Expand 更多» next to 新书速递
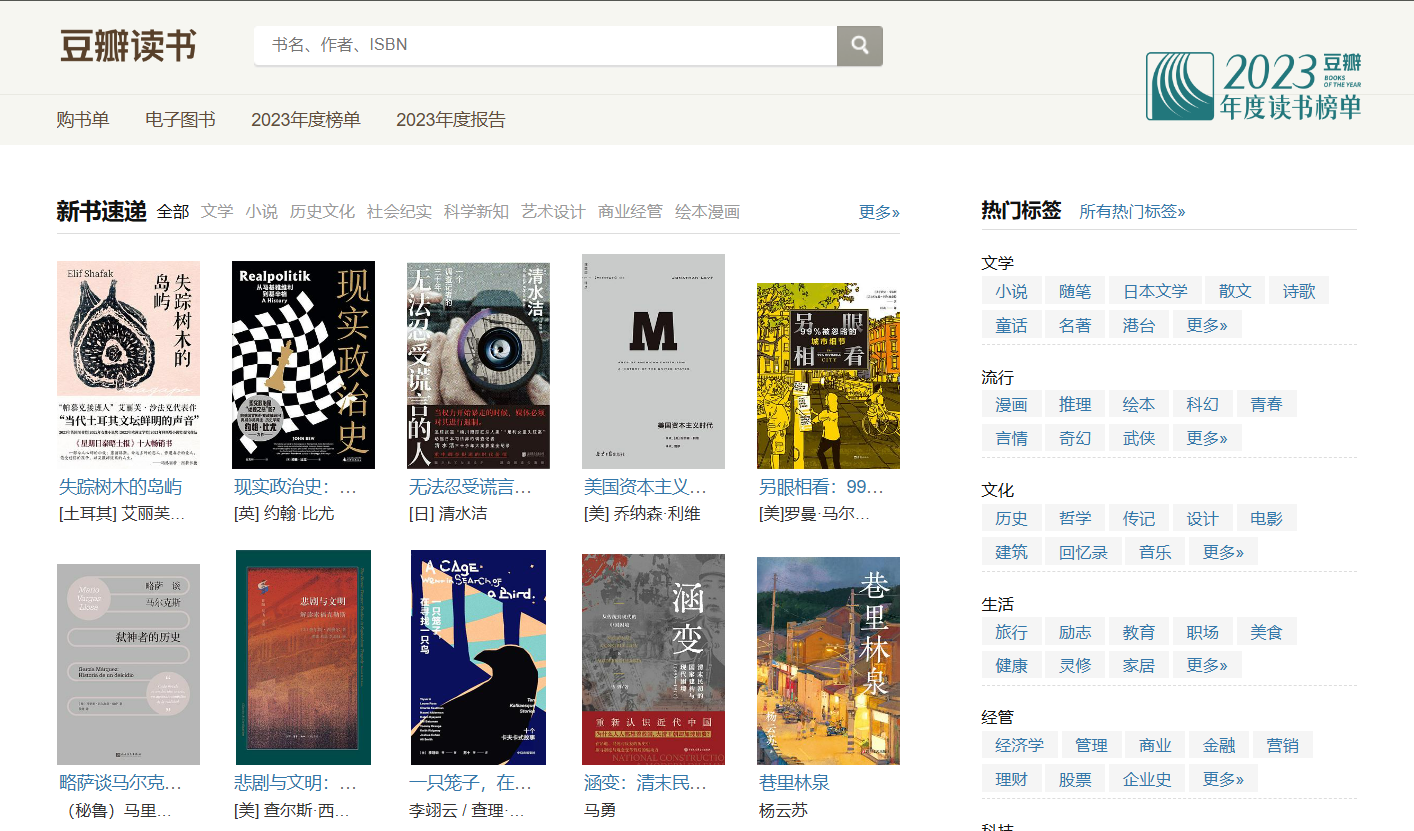 point(879,212)
